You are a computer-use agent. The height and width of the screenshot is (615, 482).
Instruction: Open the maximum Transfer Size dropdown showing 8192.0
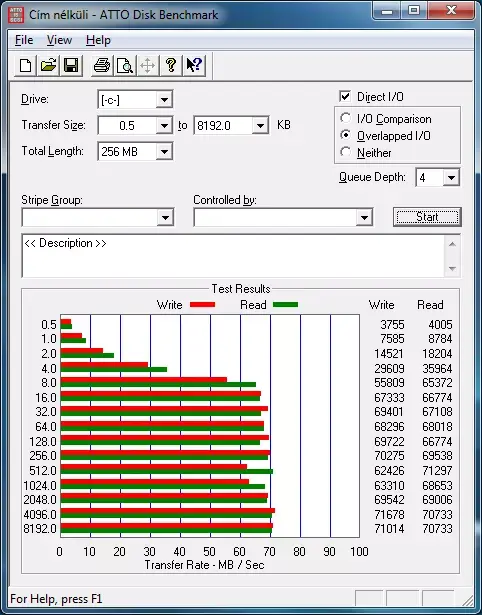[x=260, y=126]
